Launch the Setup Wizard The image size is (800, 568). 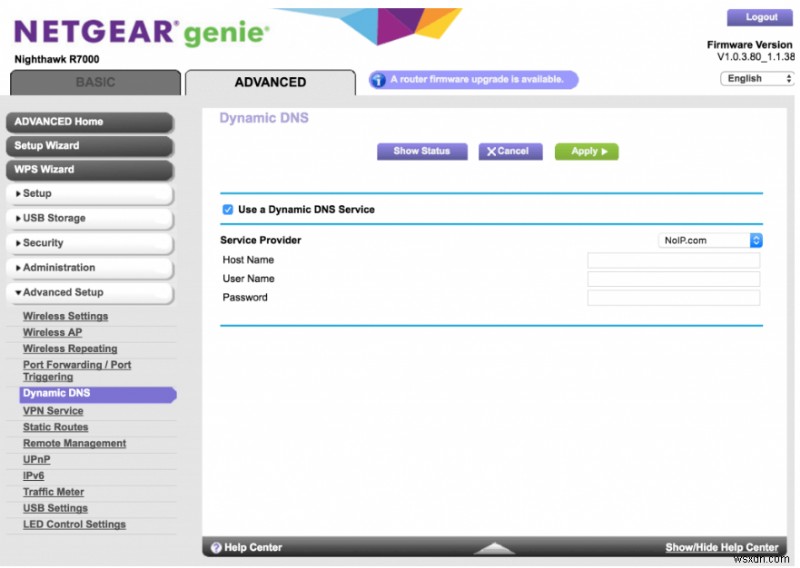click(90, 146)
